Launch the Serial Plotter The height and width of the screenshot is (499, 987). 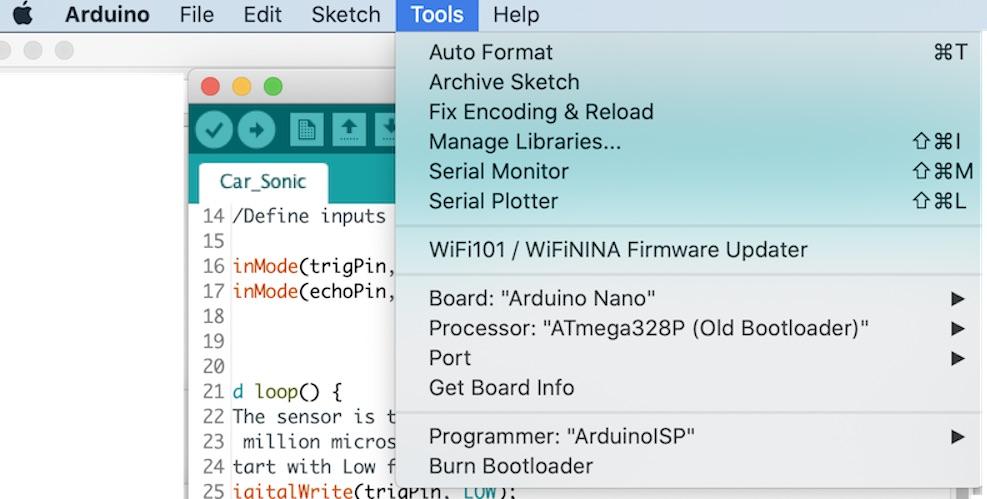click(x=689, y=201)
